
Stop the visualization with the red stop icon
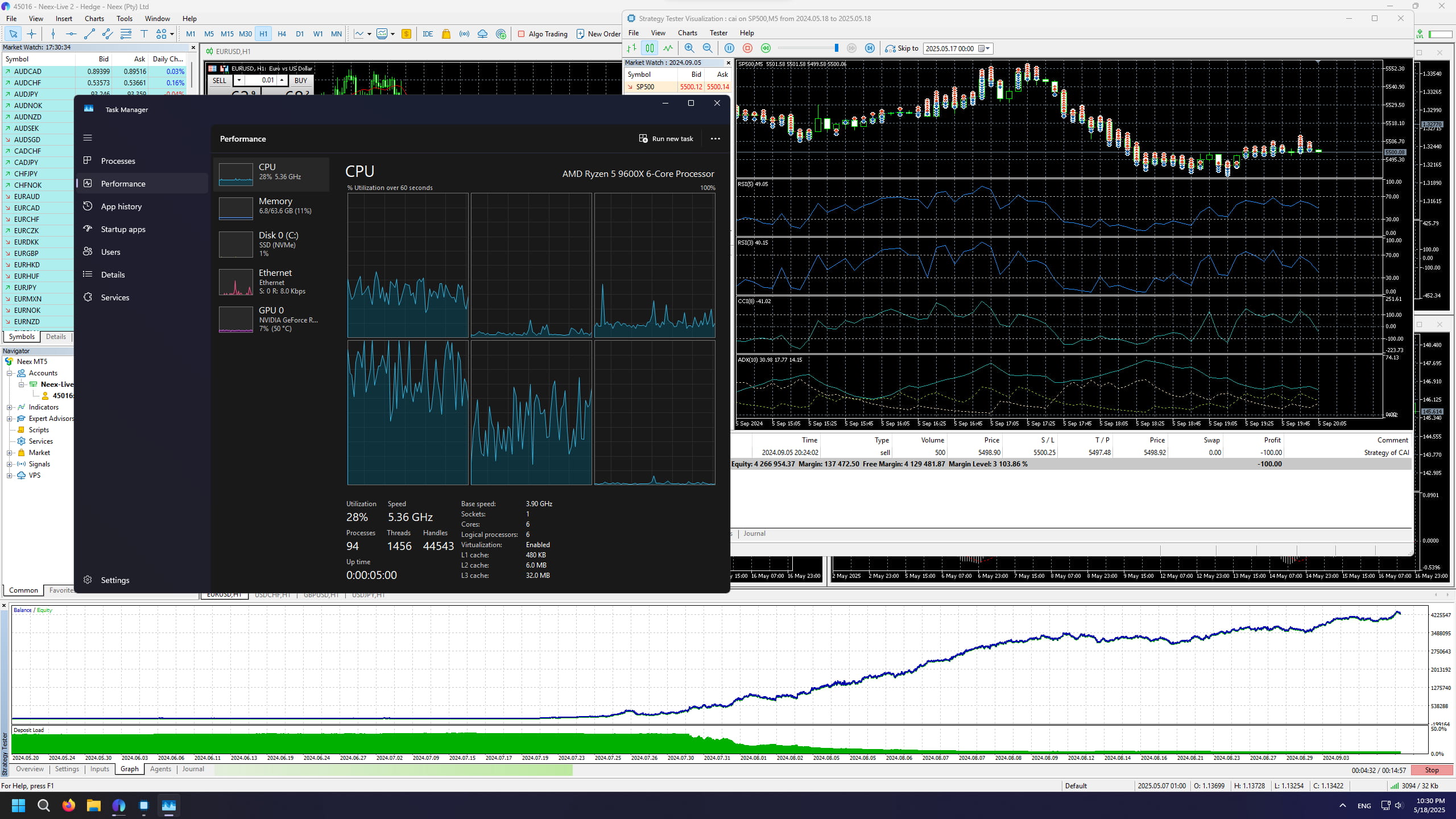click(x=747, y=48)
